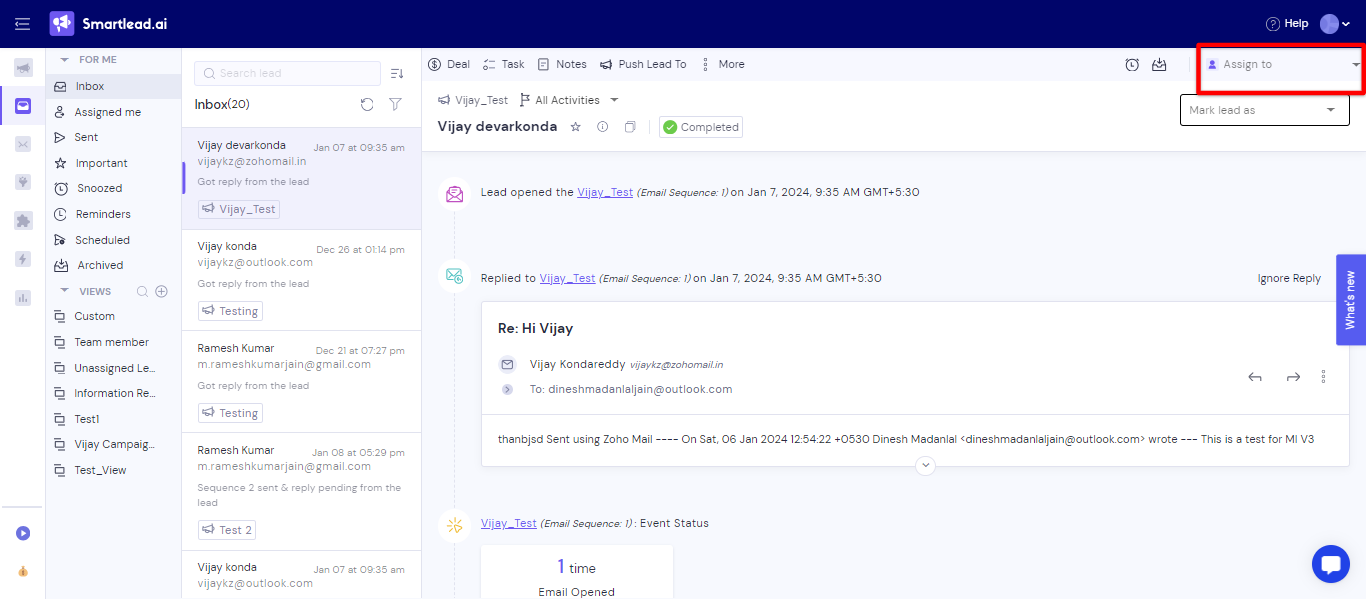Click the snooze alarm clock icon
The width and height of the screenshot is (1366, 599).
tap(1132, 64)
